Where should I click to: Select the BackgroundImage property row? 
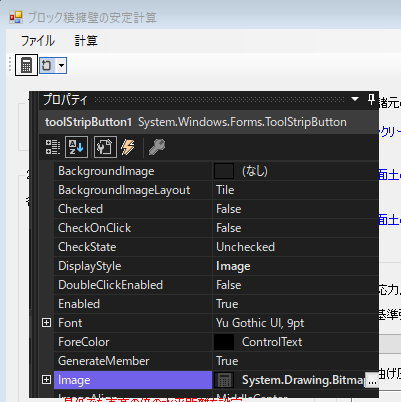(216, 171)
